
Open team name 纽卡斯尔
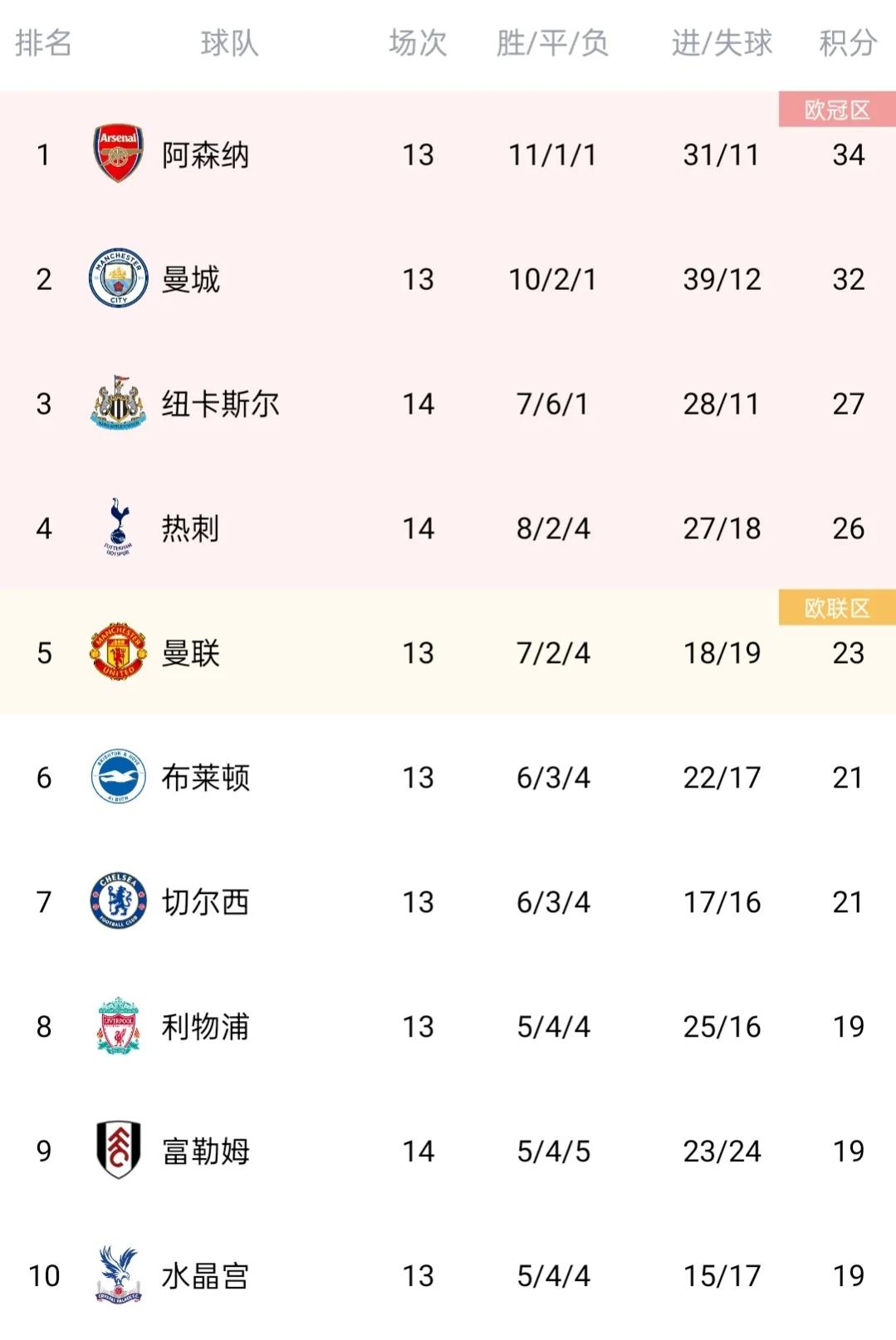click(x=220, y=404)
